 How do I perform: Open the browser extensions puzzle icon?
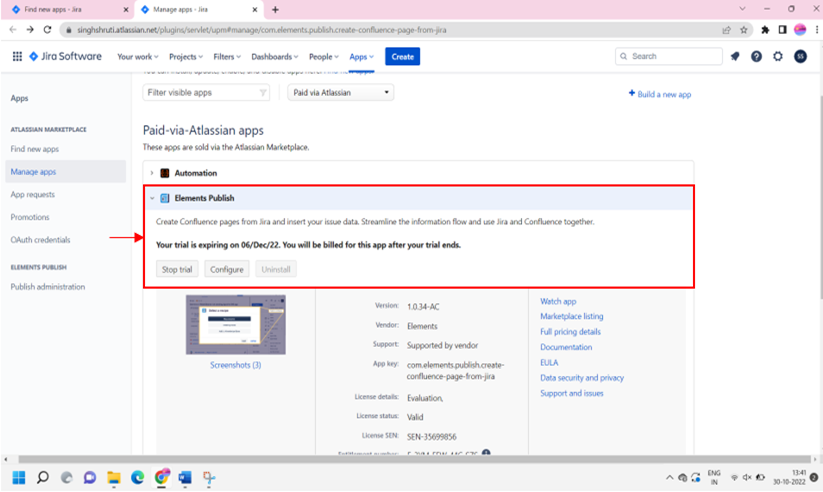click(x=765, y=30)
